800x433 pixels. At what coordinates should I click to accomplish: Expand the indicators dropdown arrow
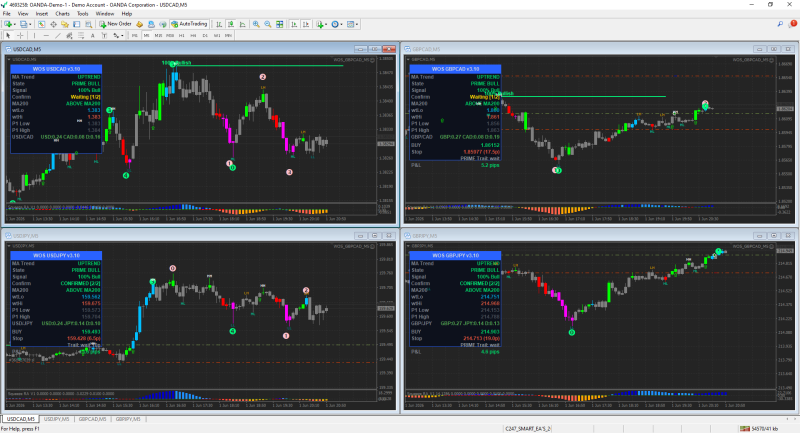tap(326, 24)
